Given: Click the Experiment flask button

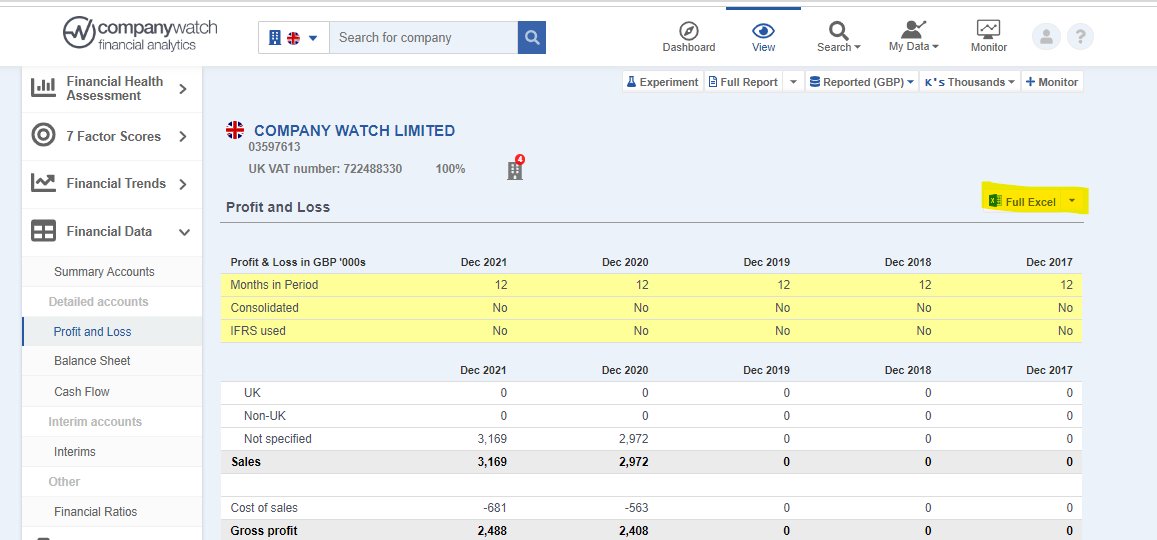Looking at the screenshot, I should click(662, 82).
